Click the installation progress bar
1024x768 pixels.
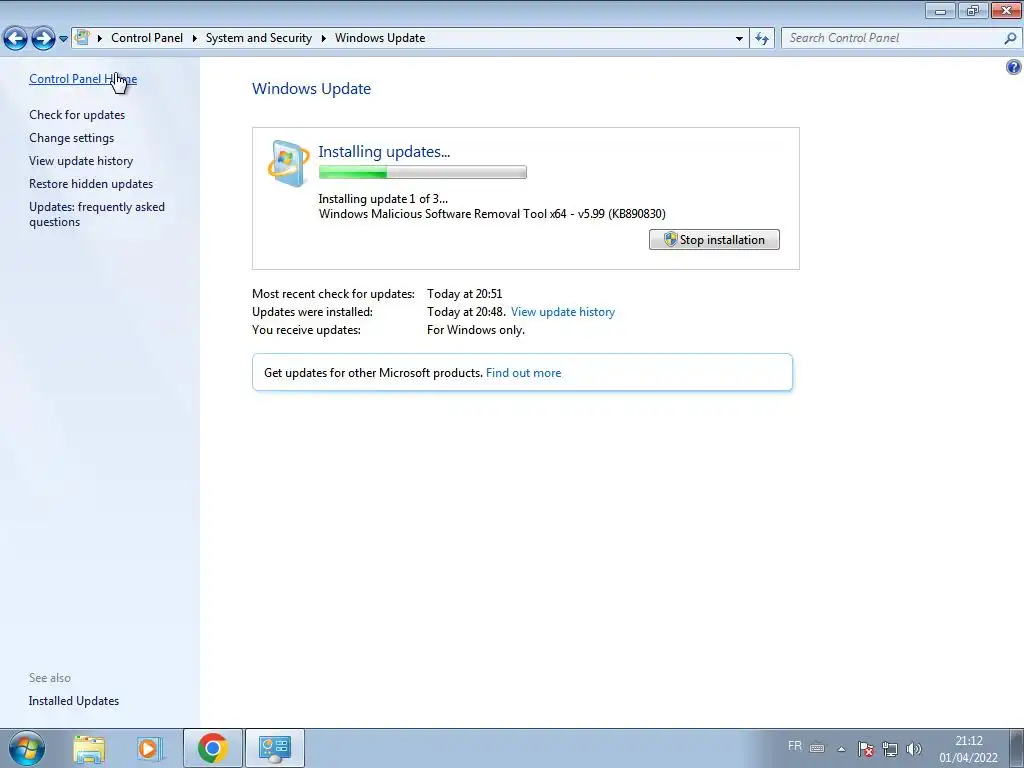click(x=423, y=172)
